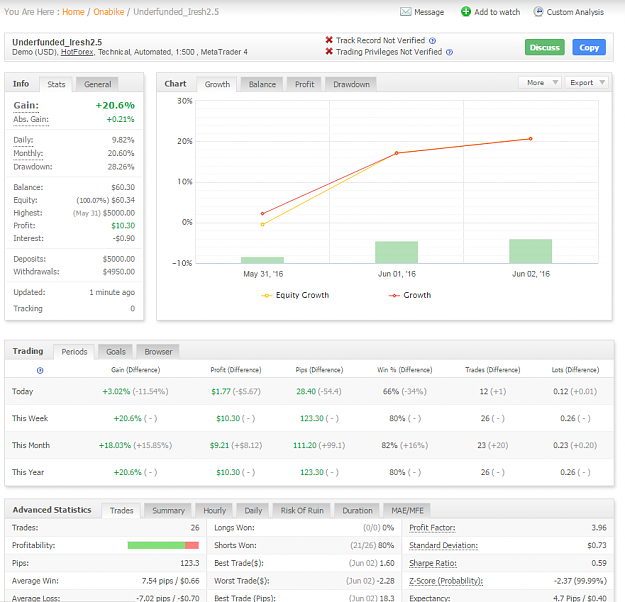Click the Gain (Difference) column header
Screen dimensions: 625x602
[x=136, y=370]
